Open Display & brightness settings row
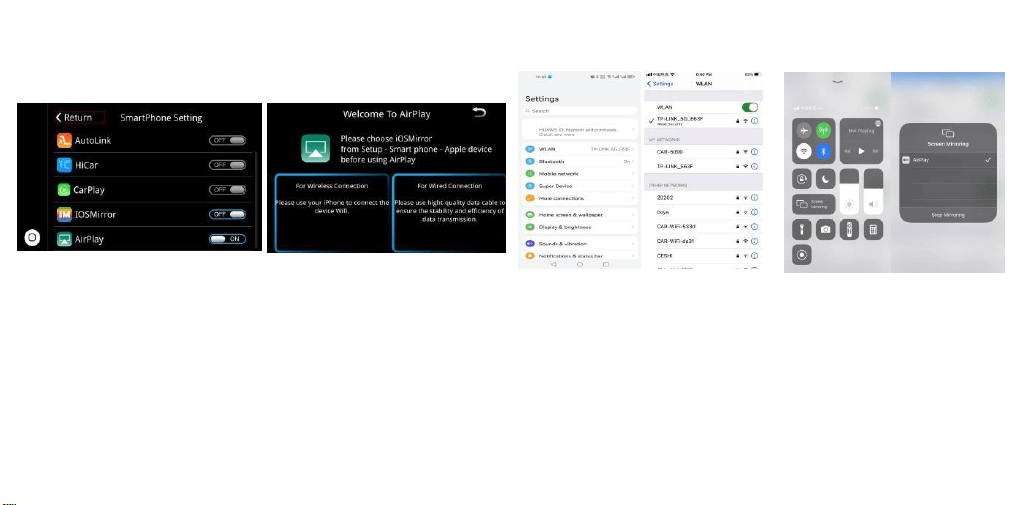The width and height of the screenshot is (1009, 505). pos(580,227)
